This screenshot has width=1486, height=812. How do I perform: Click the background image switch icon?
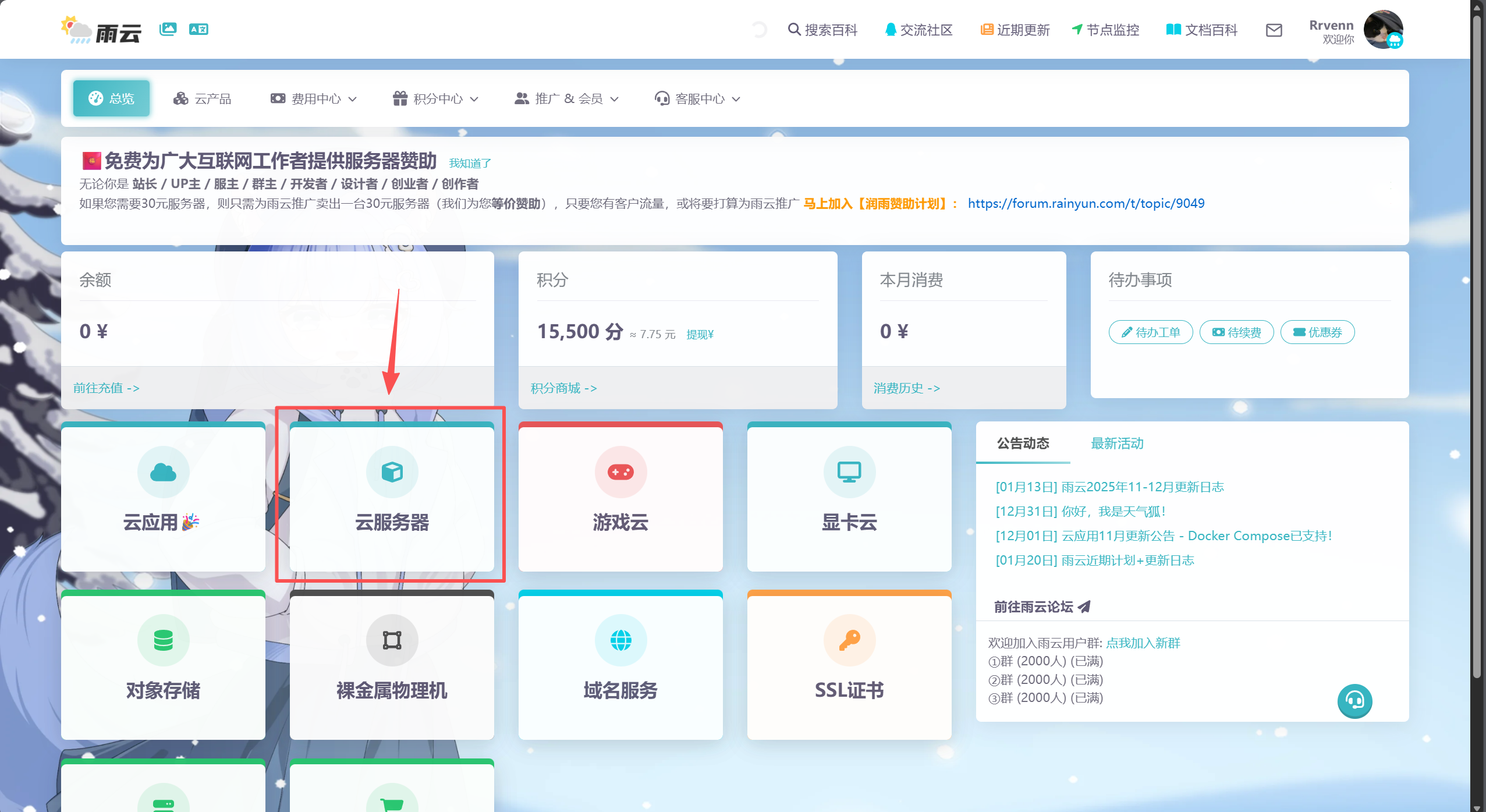click(168, 29)
